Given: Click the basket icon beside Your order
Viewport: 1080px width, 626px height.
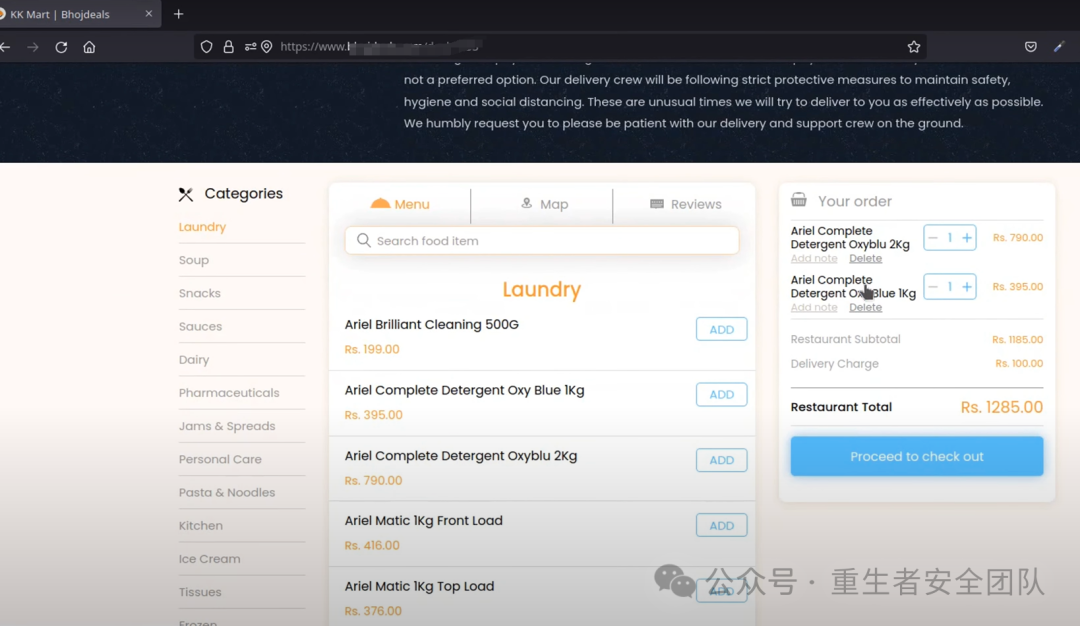Looking at the screenshot, I should pos(799,200).
